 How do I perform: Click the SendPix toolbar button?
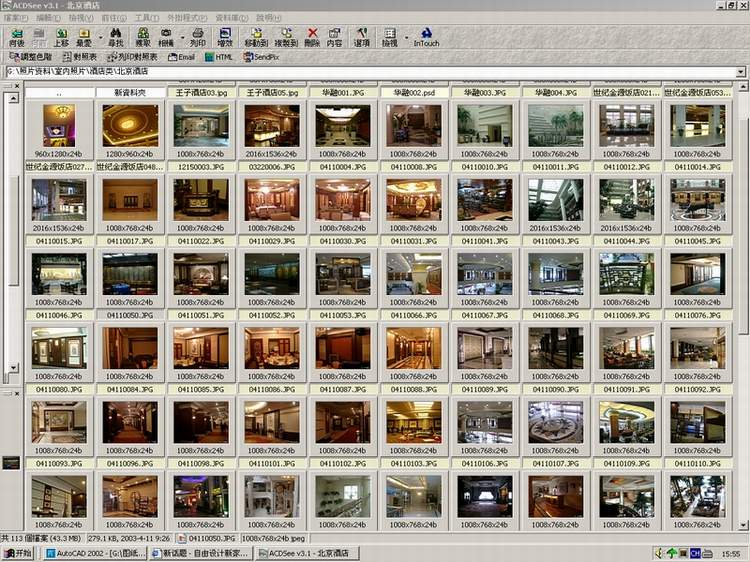click(x=261, y=57)
